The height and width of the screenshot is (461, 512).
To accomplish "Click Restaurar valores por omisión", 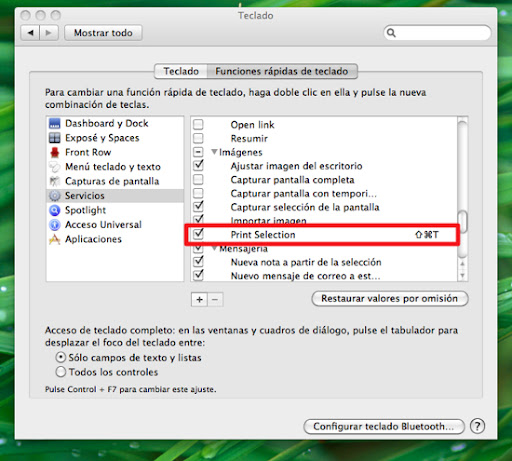I will pos(389,298).
